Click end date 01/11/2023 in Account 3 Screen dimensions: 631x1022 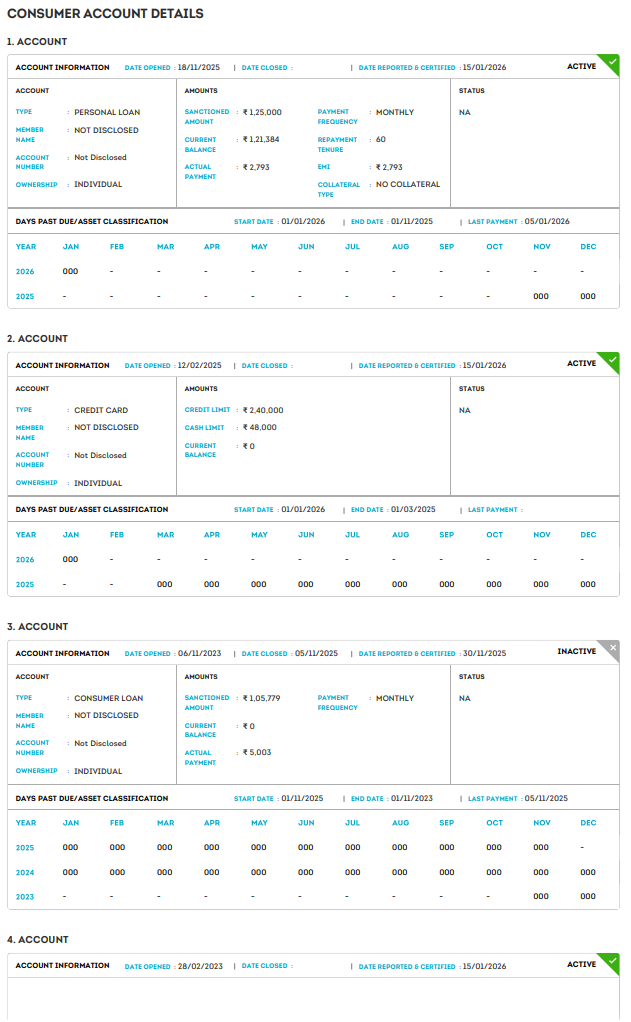click(x=412, y=798)
